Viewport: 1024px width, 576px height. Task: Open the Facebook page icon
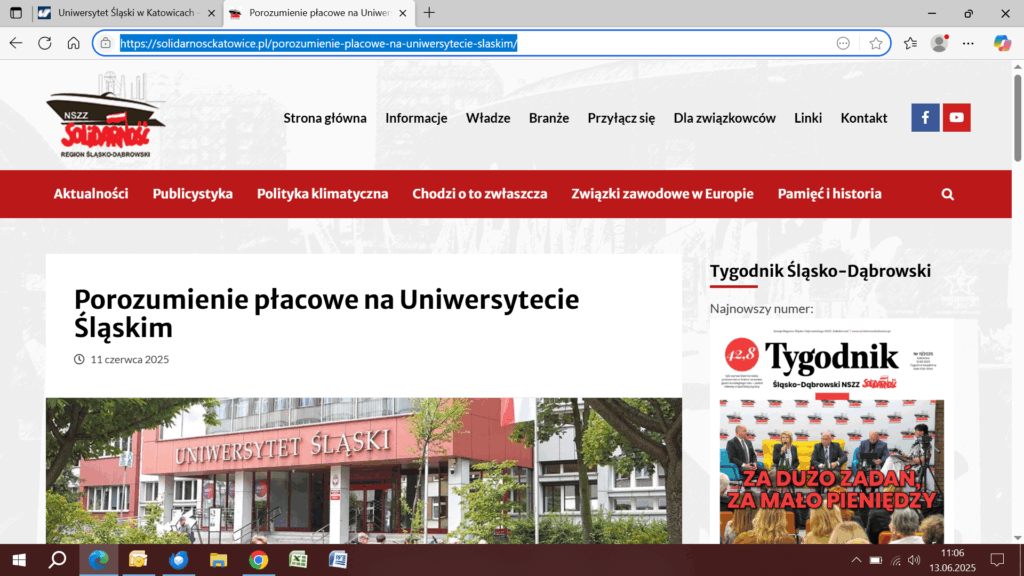point(925,118)
